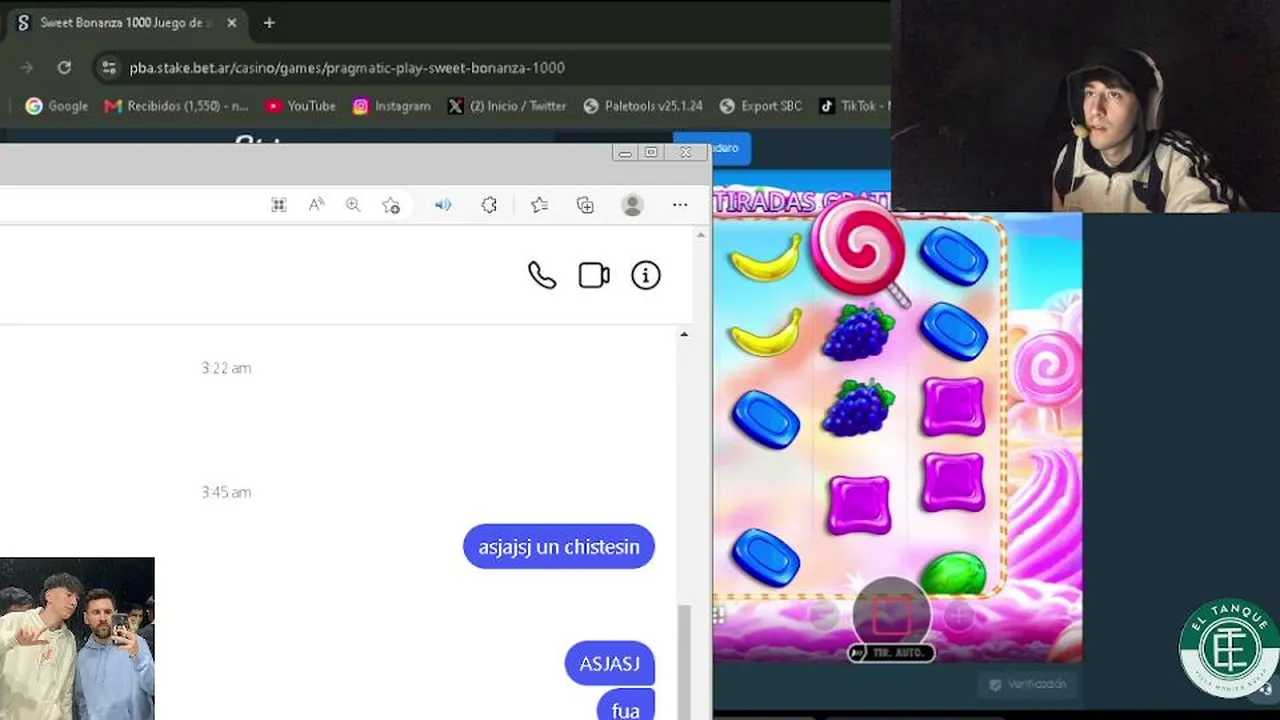This screenshot has width=1280, height=720.
Task: Click the grid icon in Edge's address bar
Action: coord(279,205)
